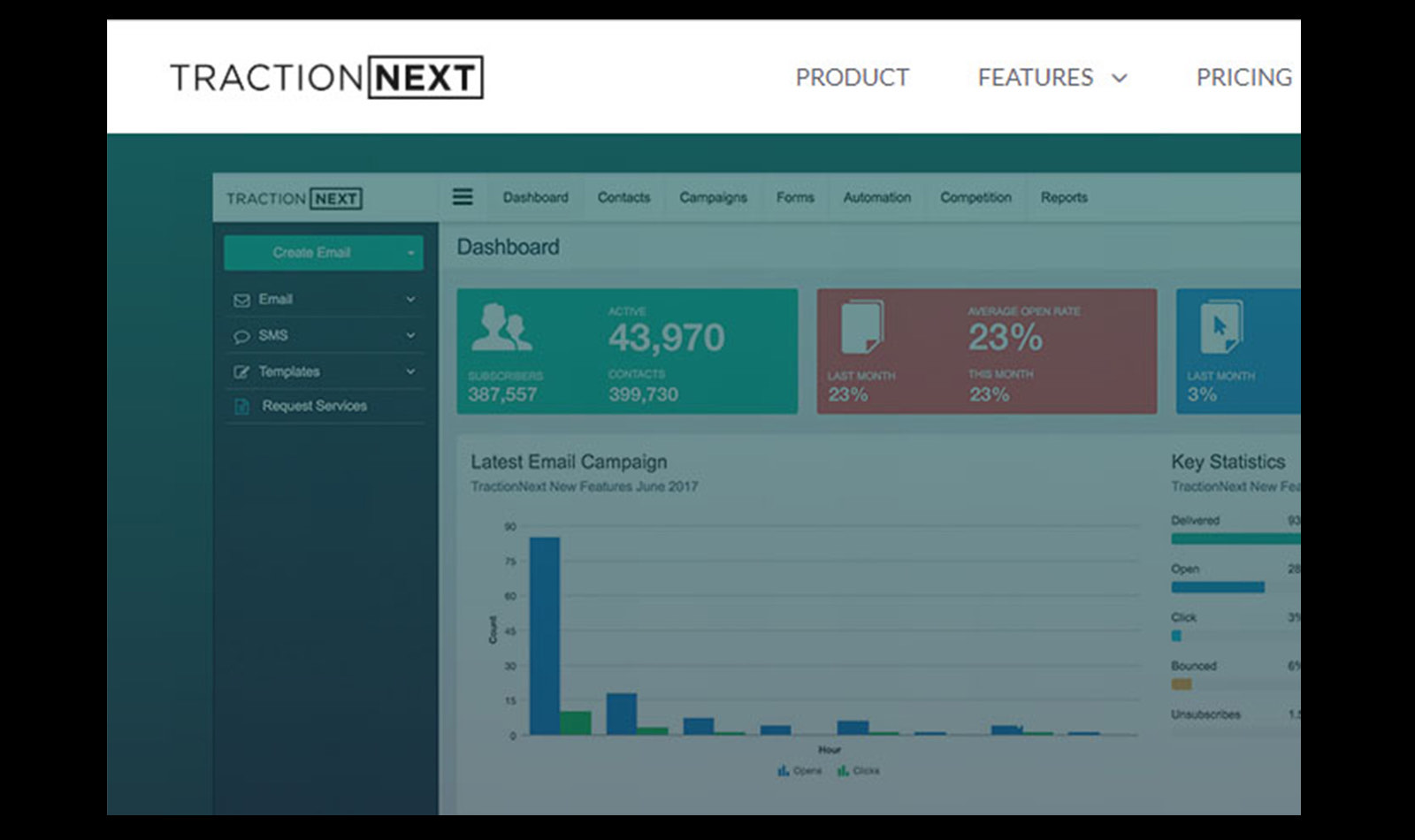The image size is (1415, 840).
Task: Click the Latest Email Campaign heading
Action: (569, 462)
